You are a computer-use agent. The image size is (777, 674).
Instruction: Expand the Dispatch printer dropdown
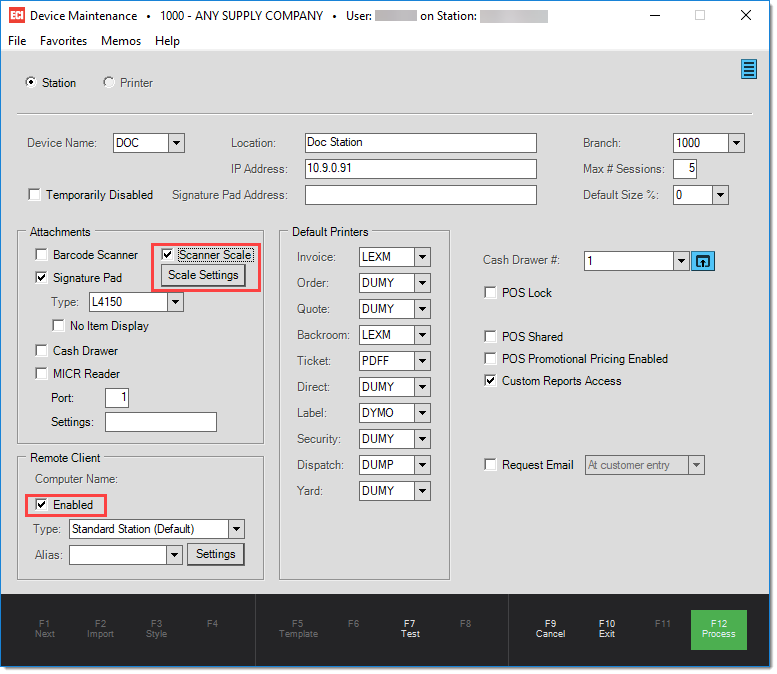[x=424, y=466]
